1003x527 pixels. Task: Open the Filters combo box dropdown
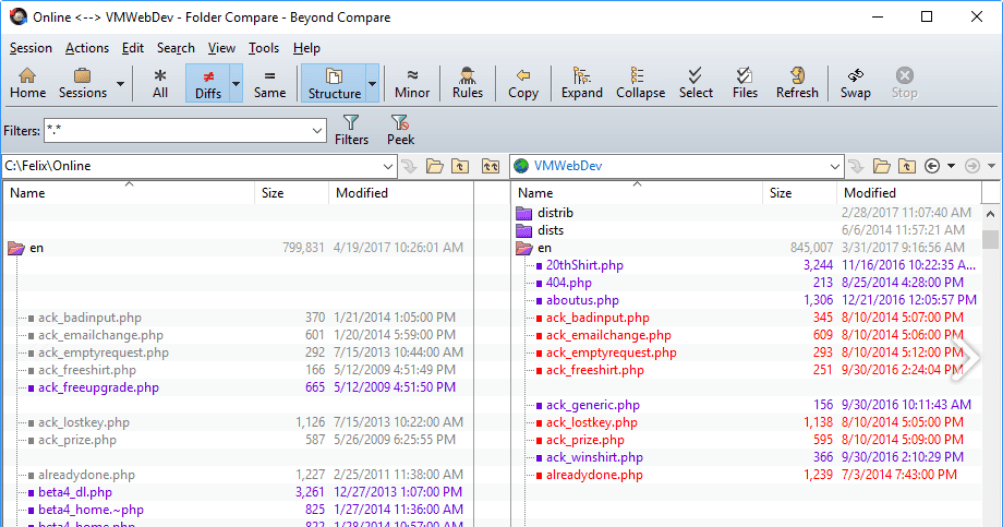317,131
